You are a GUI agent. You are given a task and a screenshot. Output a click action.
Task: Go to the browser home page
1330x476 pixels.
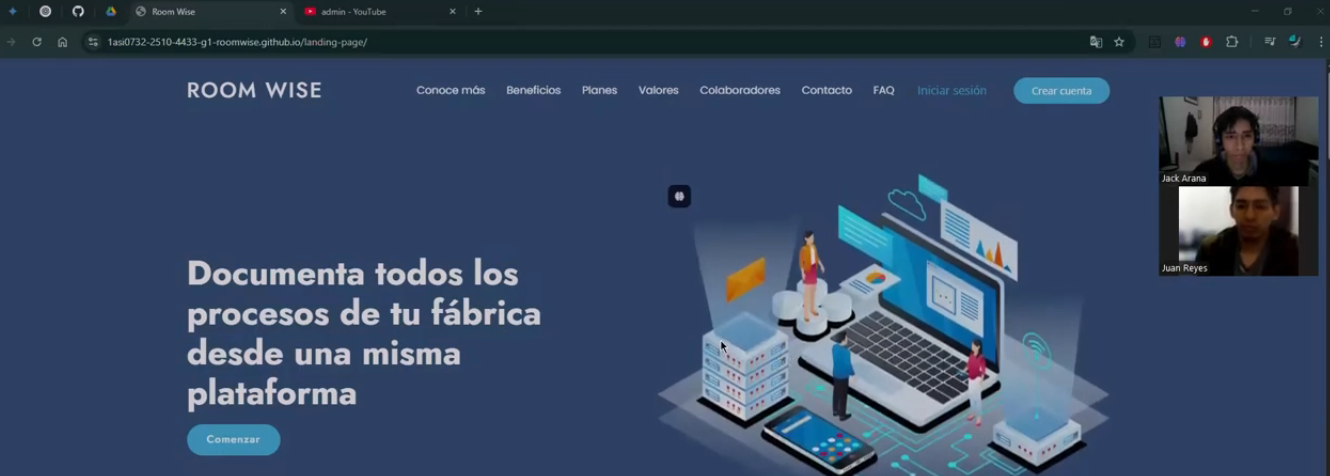click(62, 42)
